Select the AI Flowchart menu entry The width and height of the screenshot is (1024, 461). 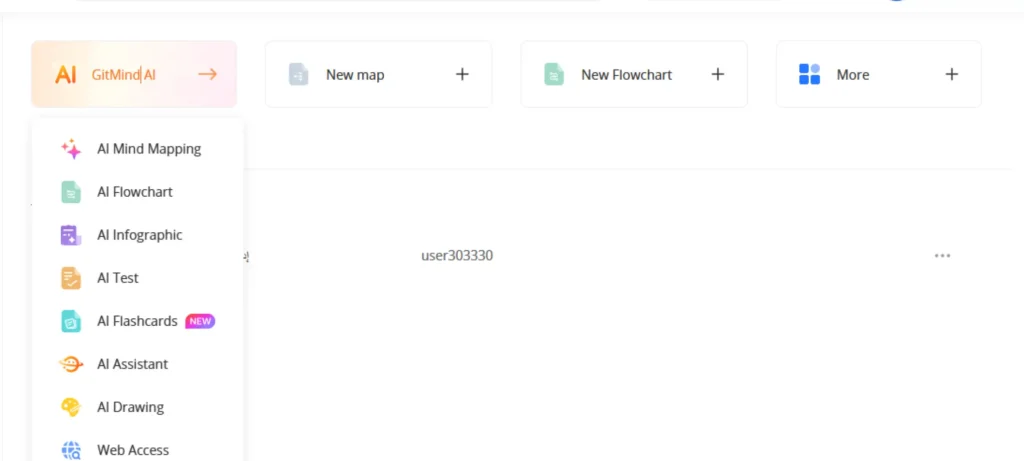click(x=137, y=192)
